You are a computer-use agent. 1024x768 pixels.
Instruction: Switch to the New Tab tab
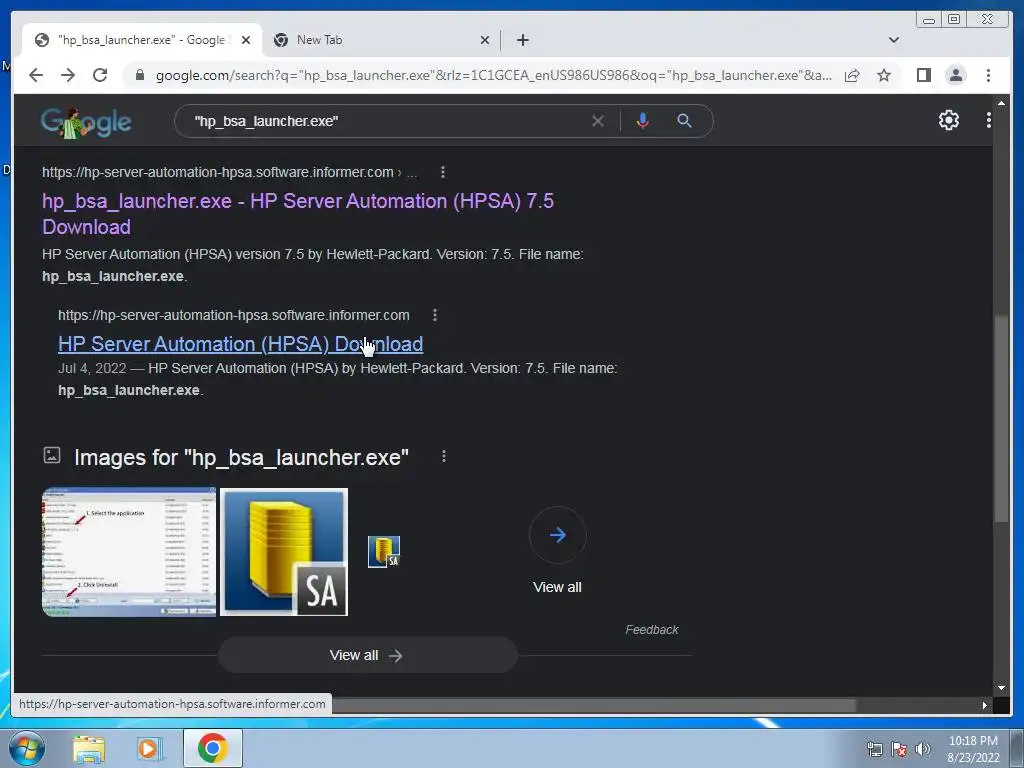click(382, 40)
